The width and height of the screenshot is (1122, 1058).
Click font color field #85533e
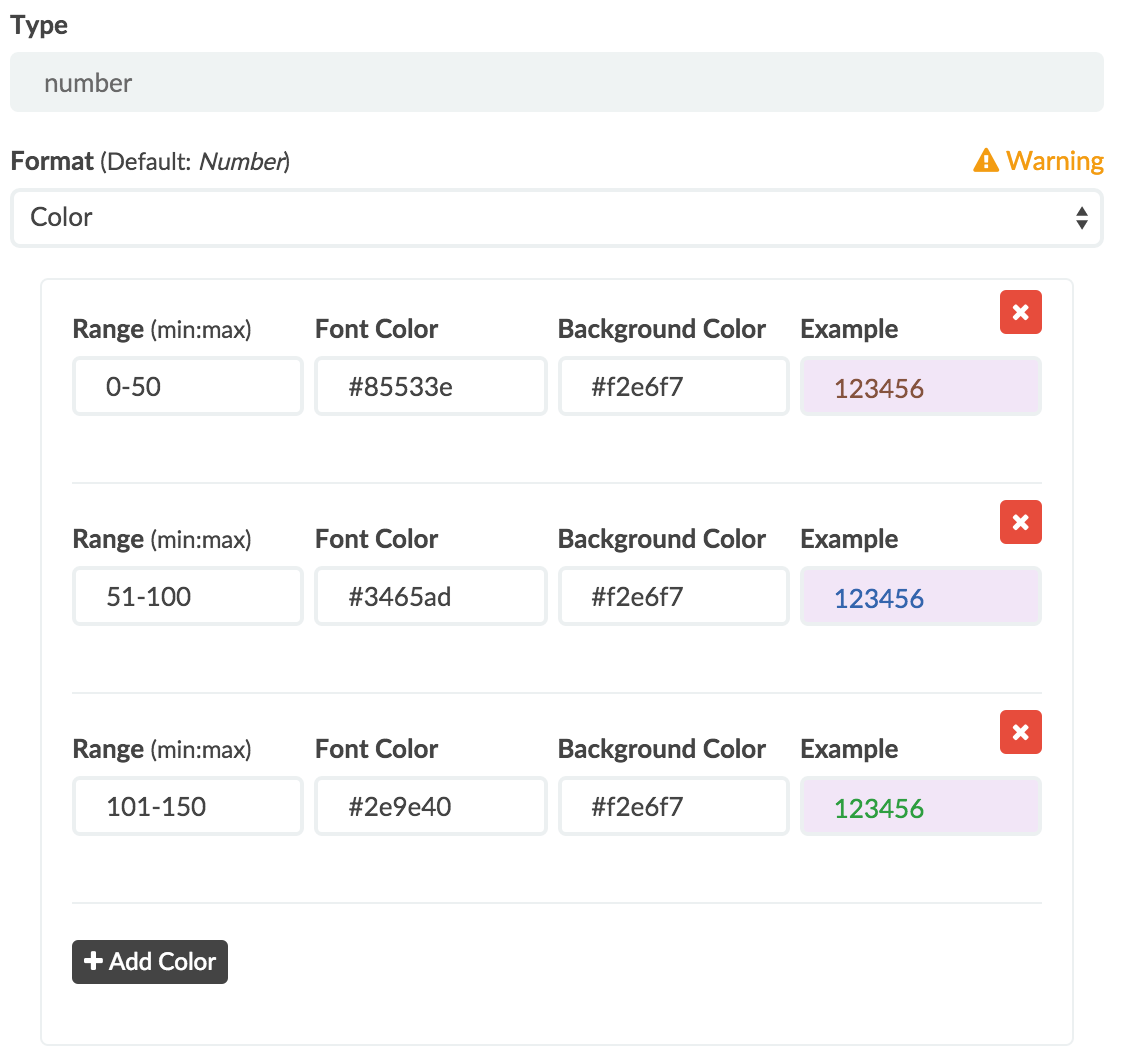[430, 386]
